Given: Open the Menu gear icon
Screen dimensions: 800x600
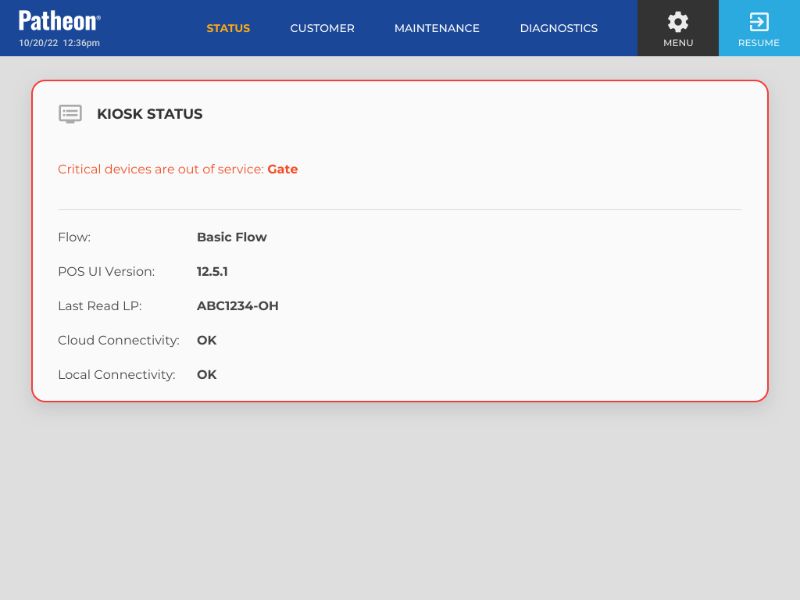Looking at the screenshot, I should click(678, 22).
